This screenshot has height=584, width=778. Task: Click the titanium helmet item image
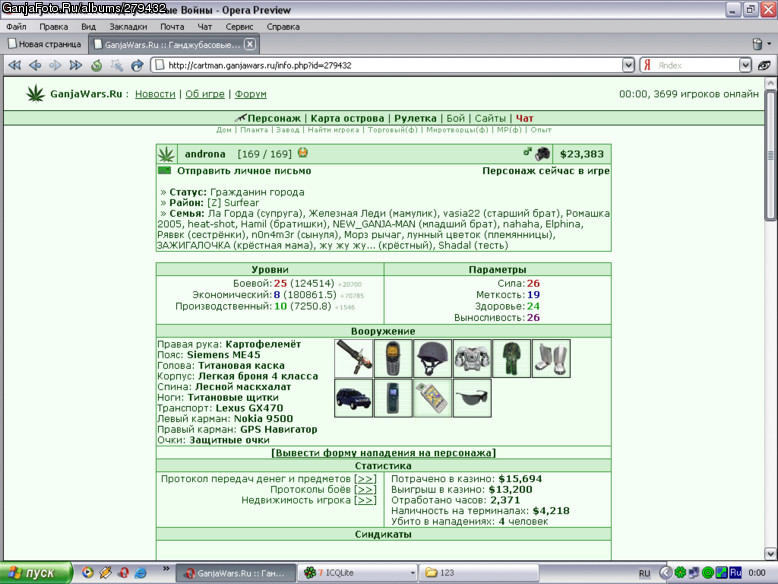[x=432, y=358]
